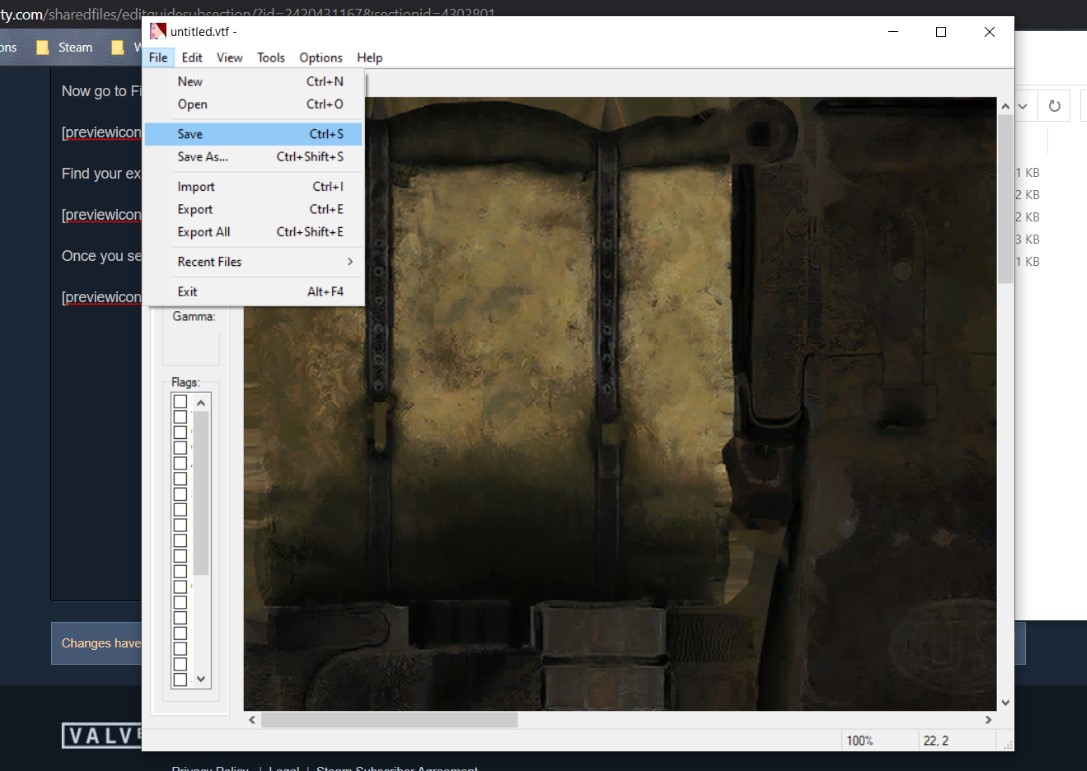Expand the Recent Files submenu
Viewport: 1087px width, 771px height.
(x=254, y=261)
